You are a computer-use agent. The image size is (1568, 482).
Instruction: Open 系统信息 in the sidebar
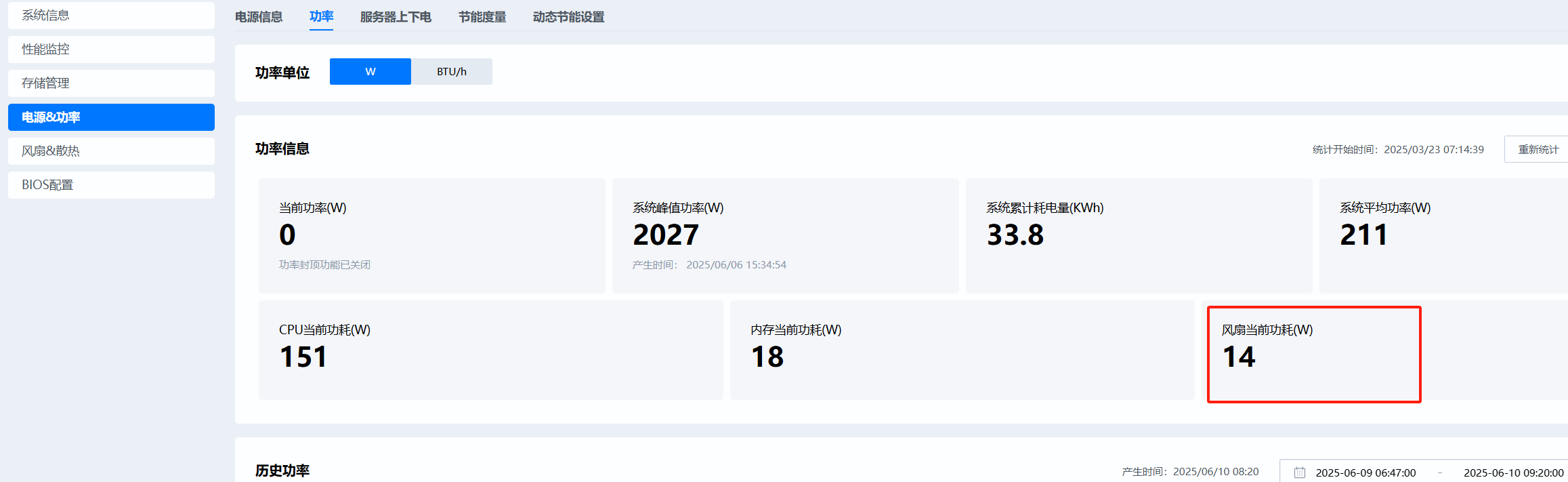point(111,16)
